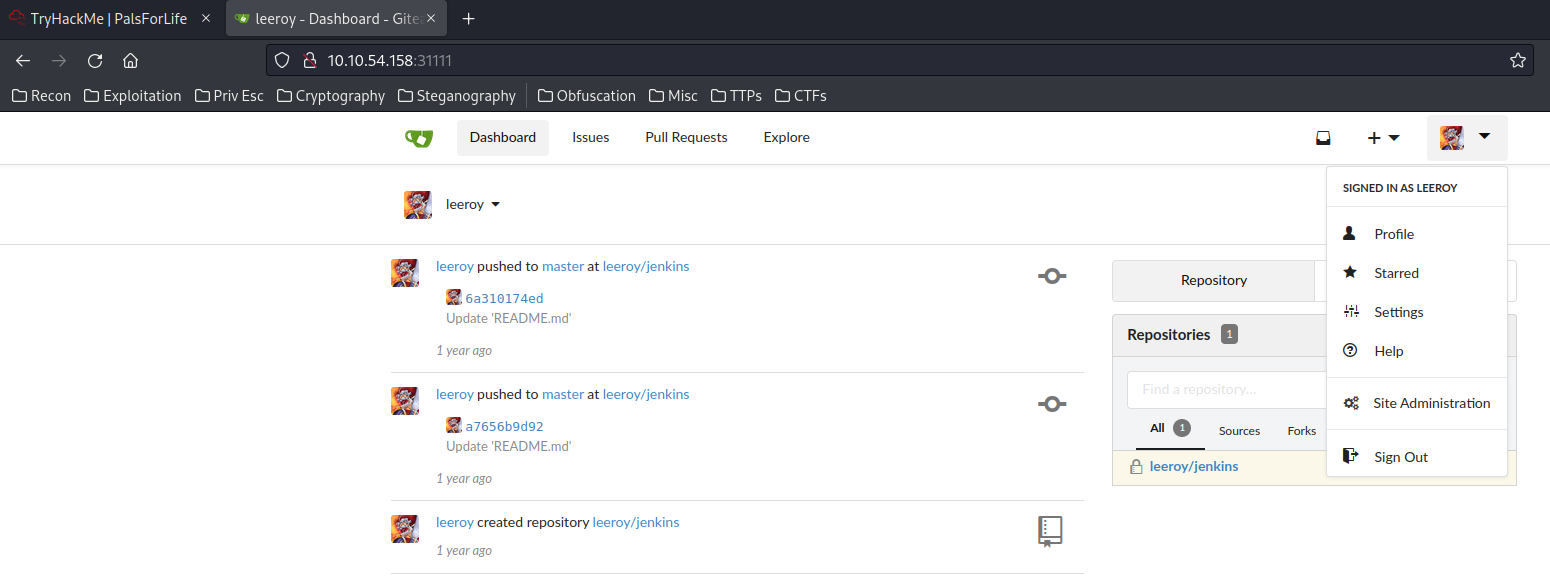Image resolution: width=1550 pixels, height=587 pixels.
Task: Select the Repository tab in sidebar
Action: (1213, 281)
